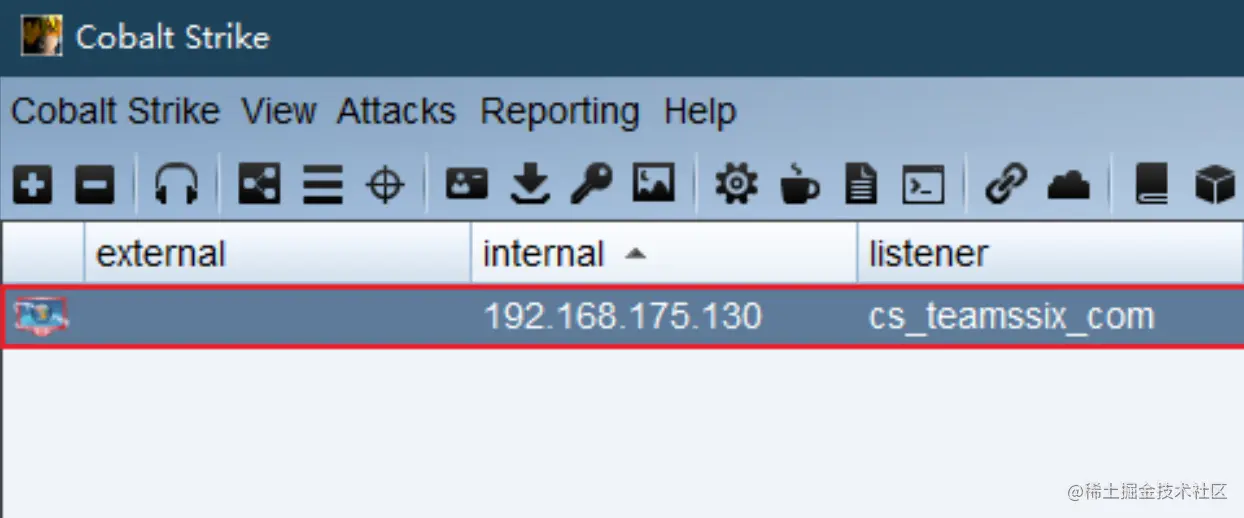Open Screenshots via the picture icon

(654, 185)
